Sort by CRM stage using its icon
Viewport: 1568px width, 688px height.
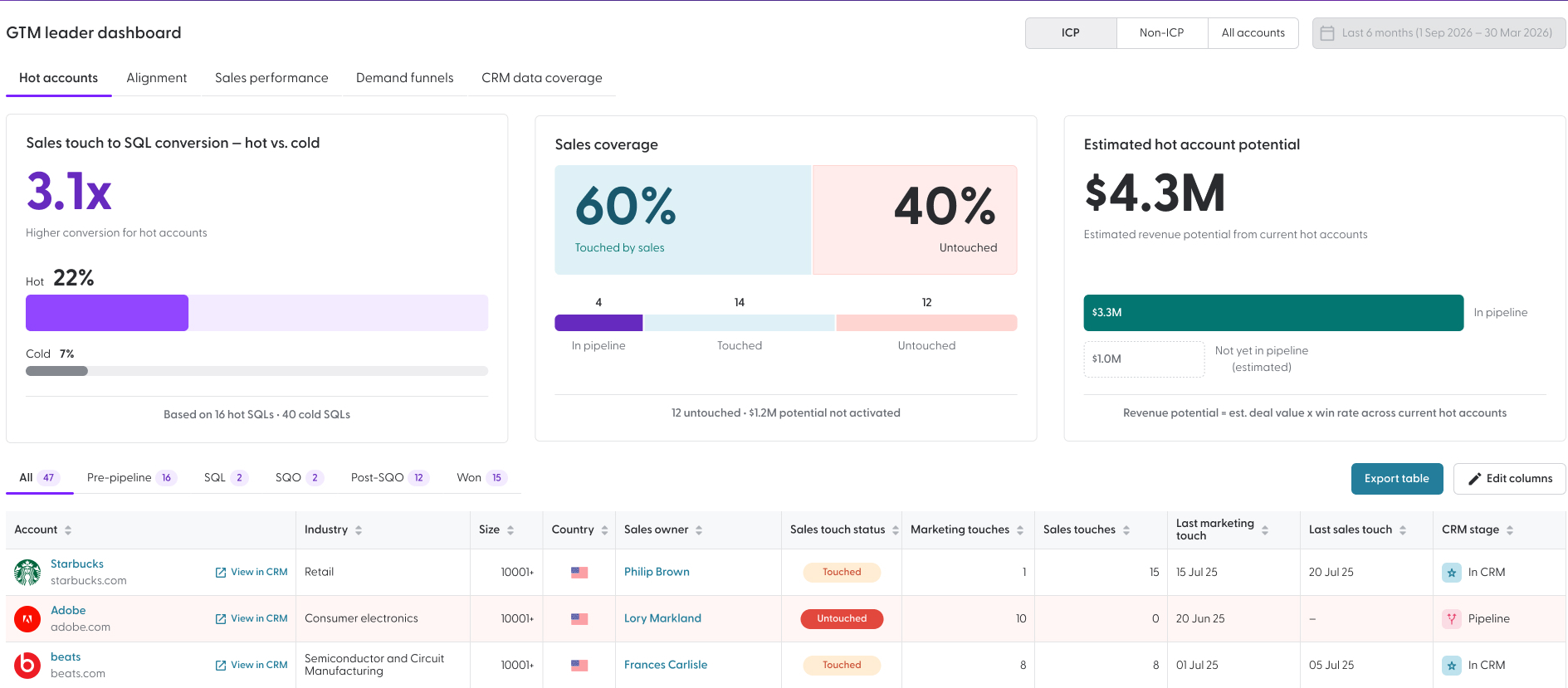click(1510, 530)
